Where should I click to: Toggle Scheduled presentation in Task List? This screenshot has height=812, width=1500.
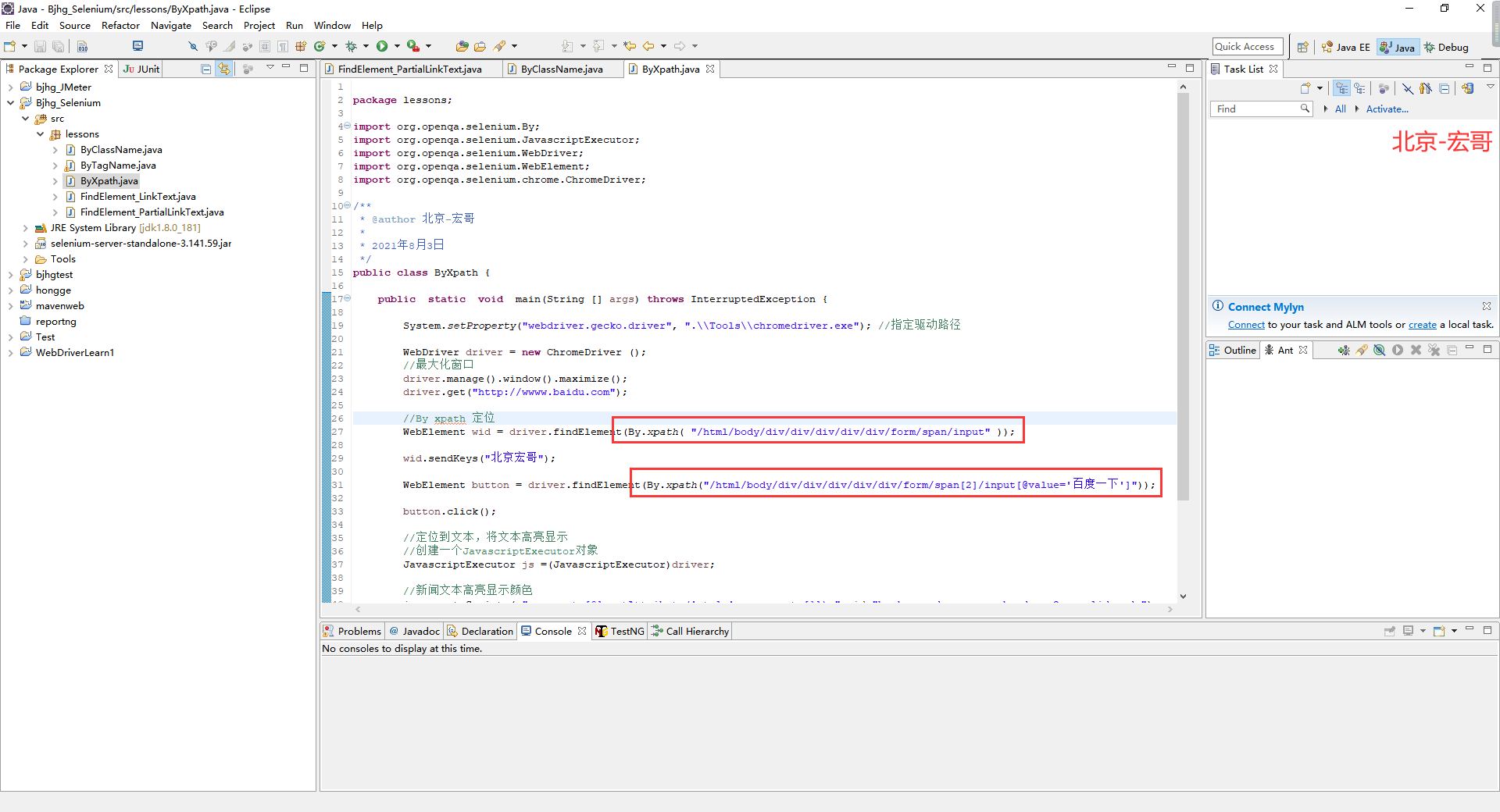[1360, 88]
